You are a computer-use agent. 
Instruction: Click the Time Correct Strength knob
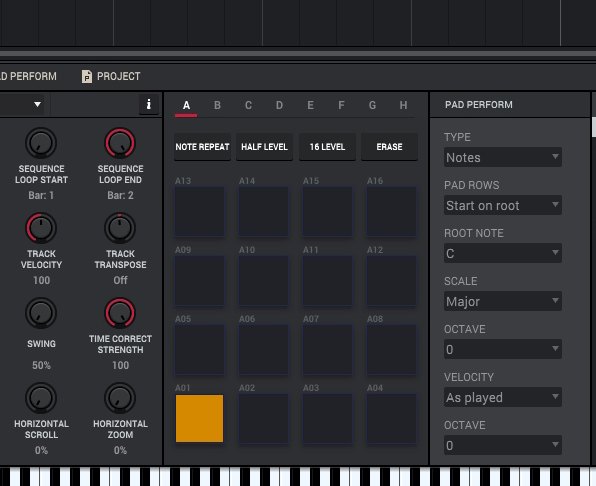coord(120,313)
